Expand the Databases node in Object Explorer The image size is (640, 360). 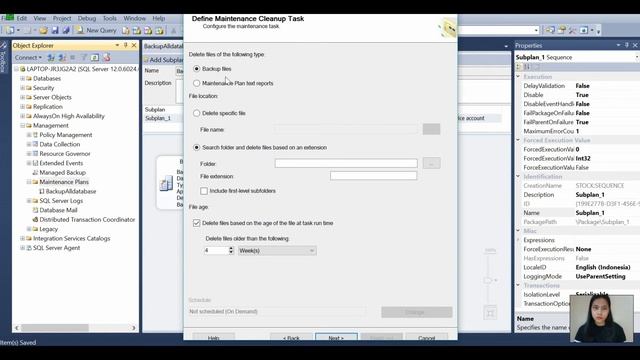22,78
